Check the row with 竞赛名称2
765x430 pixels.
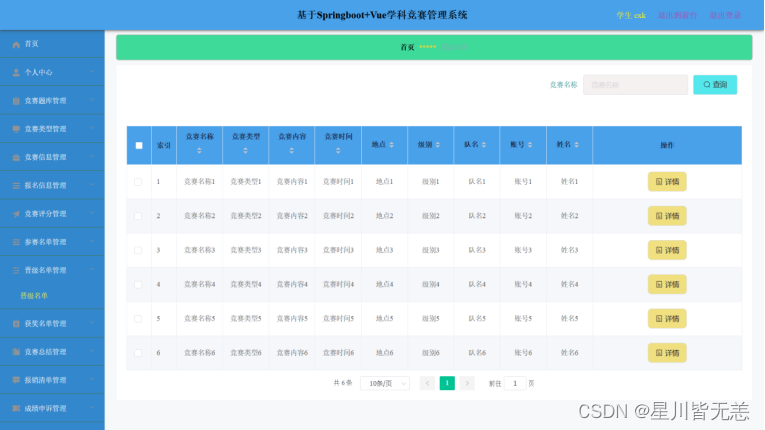click(x=138, y=216)
